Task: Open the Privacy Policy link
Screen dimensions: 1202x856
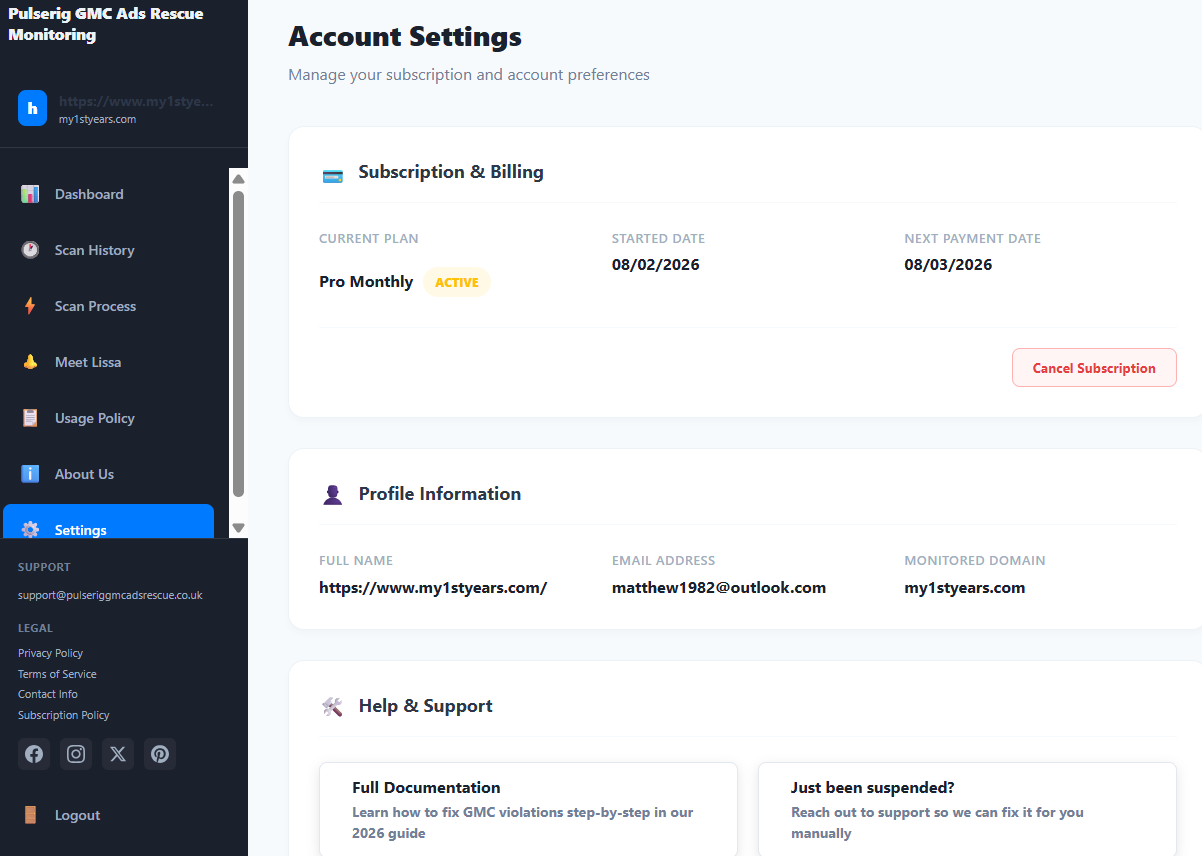Action: pyautogui.click(x=50, y=653)
